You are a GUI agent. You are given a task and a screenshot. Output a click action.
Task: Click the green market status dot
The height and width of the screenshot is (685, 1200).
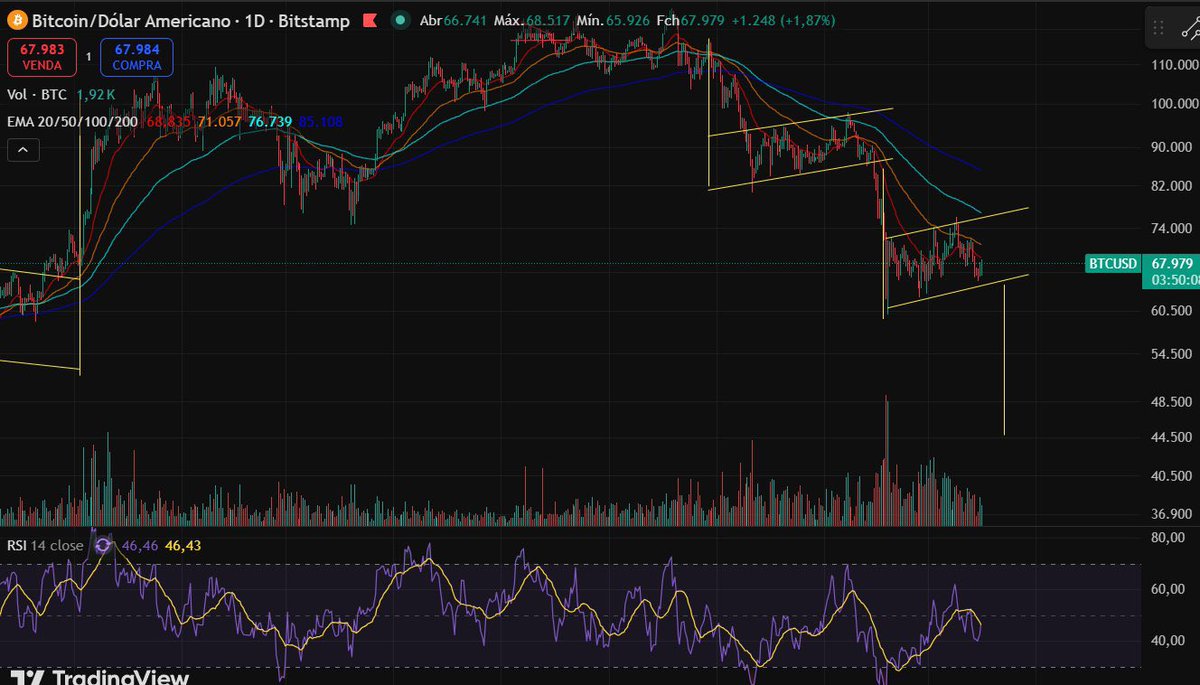400,20
